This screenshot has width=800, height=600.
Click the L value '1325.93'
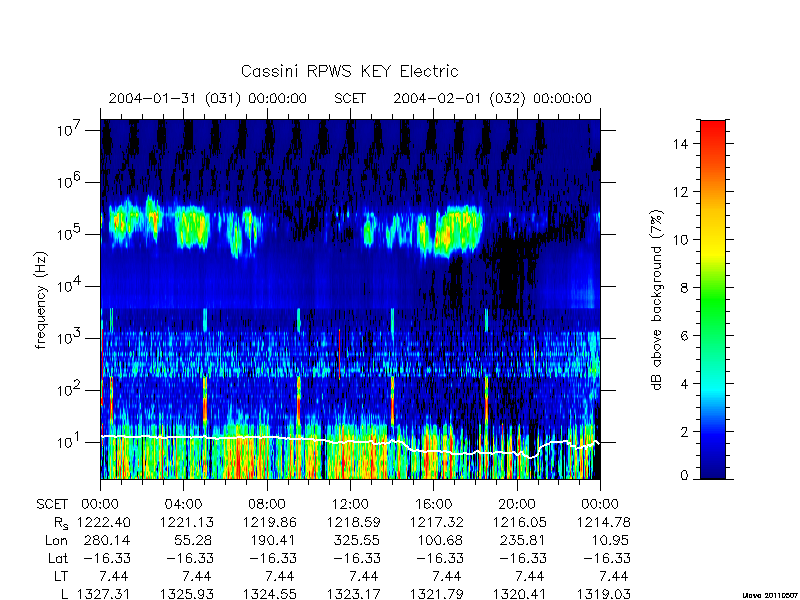coord(187,594)
